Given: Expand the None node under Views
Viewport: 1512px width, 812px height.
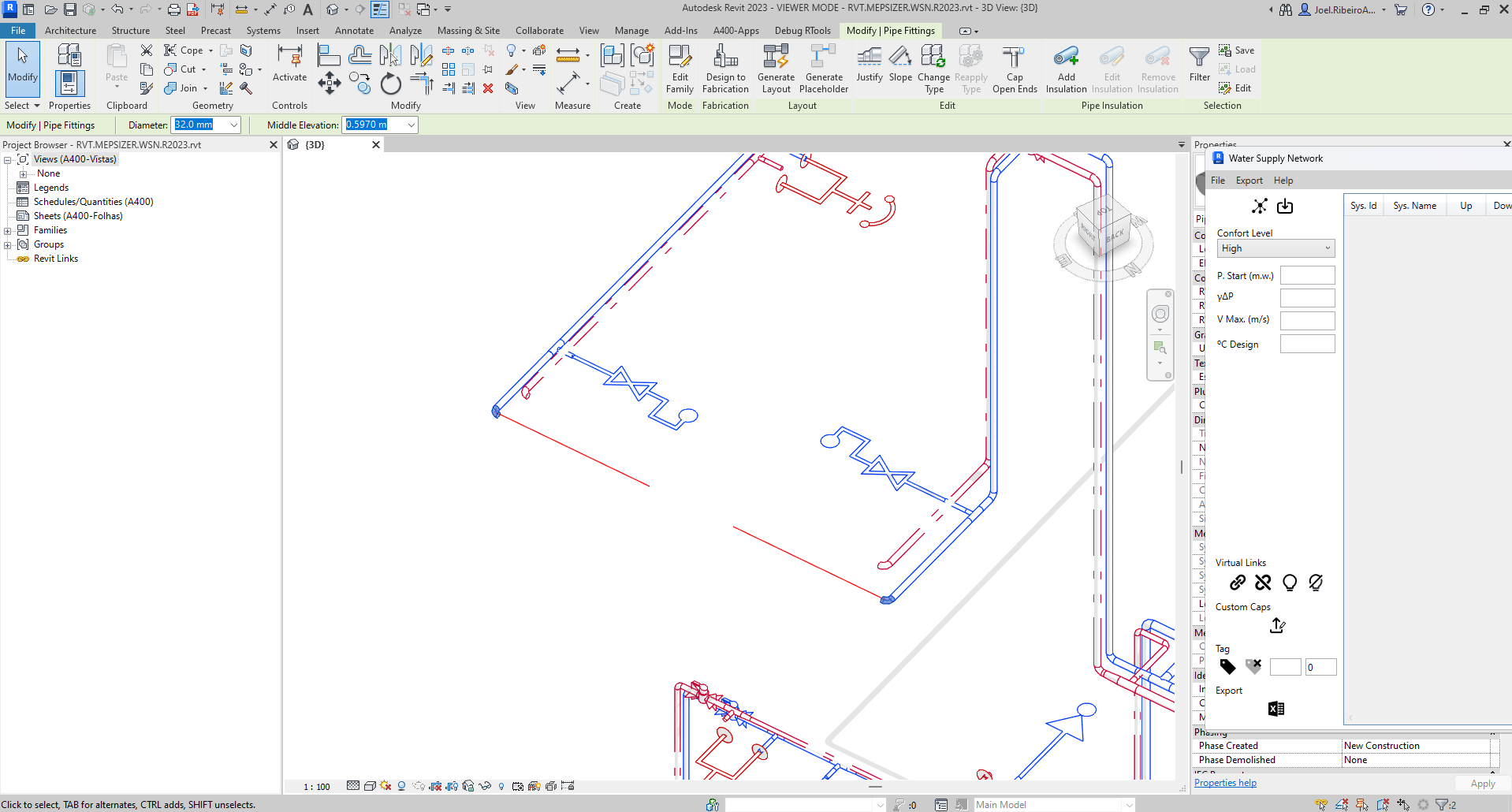Looking at the screenshot, I should tap(23, 173).
